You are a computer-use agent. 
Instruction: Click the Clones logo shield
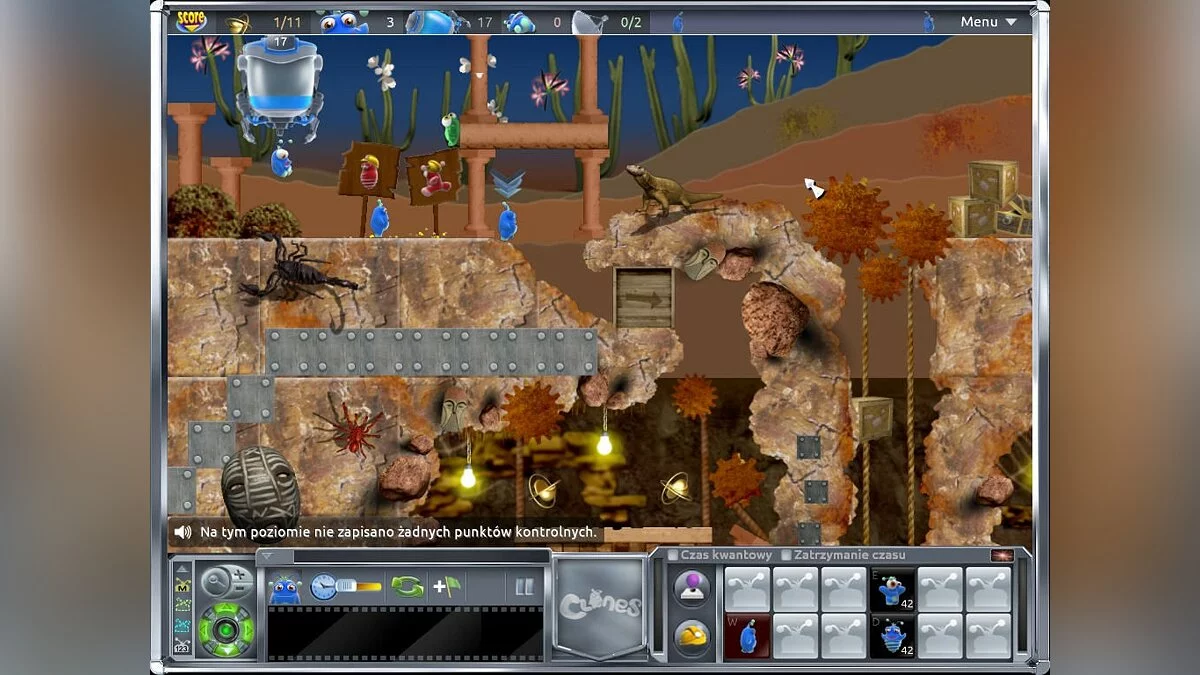coord(600,606)
